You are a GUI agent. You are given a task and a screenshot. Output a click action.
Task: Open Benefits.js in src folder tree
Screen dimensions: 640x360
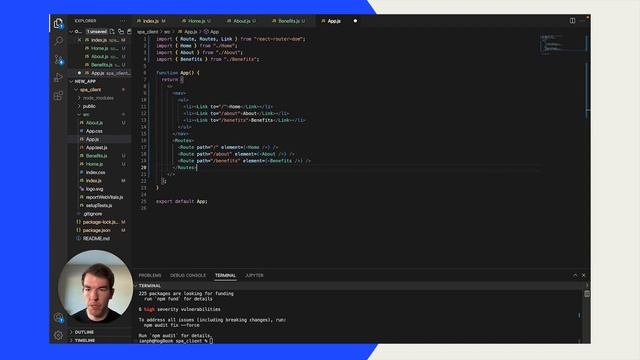(x=96, y=156)
